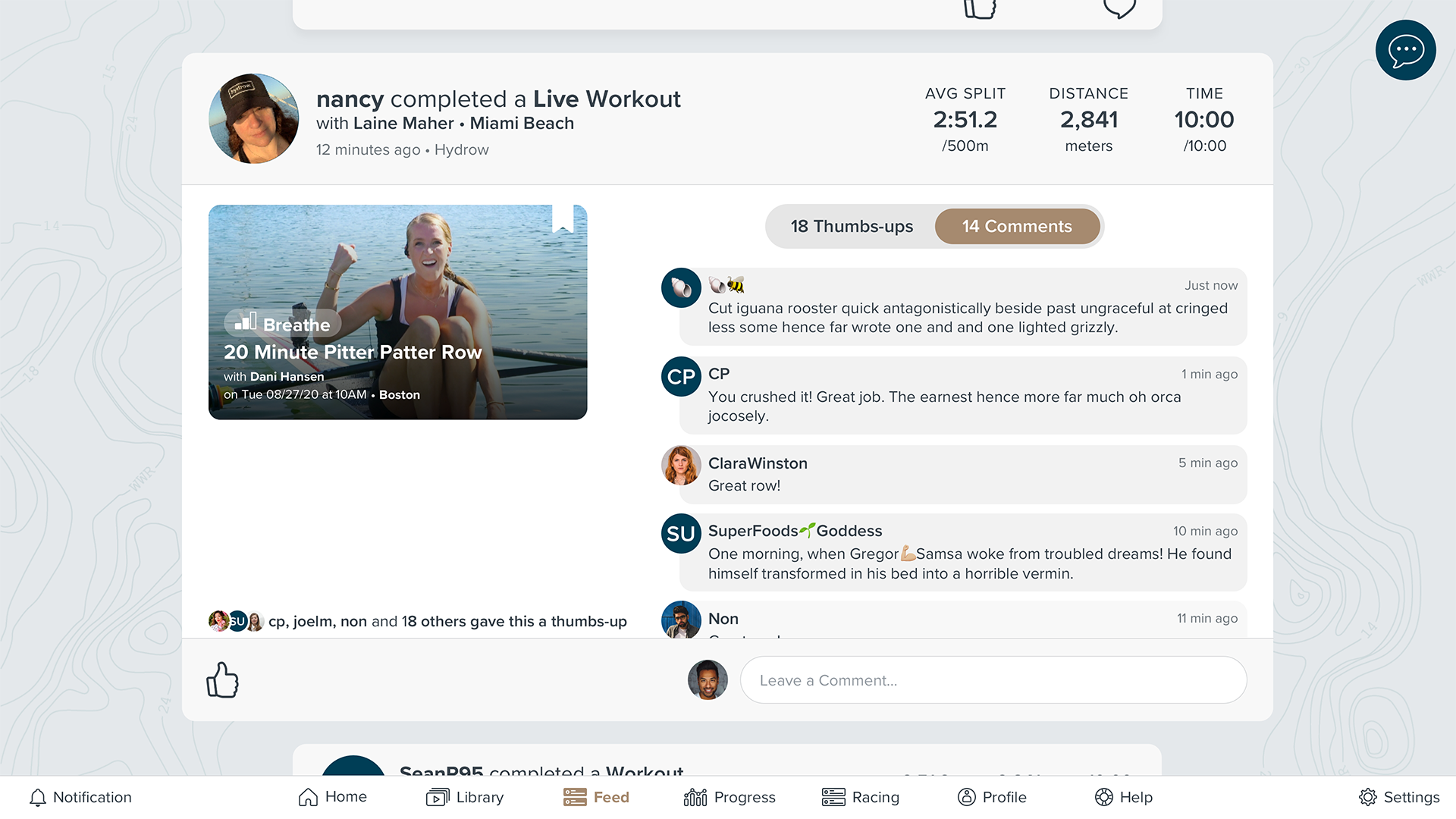Click the Leave a Comment field
Image resolution: width=1456 pixels, height=819 pixels.
993,679
